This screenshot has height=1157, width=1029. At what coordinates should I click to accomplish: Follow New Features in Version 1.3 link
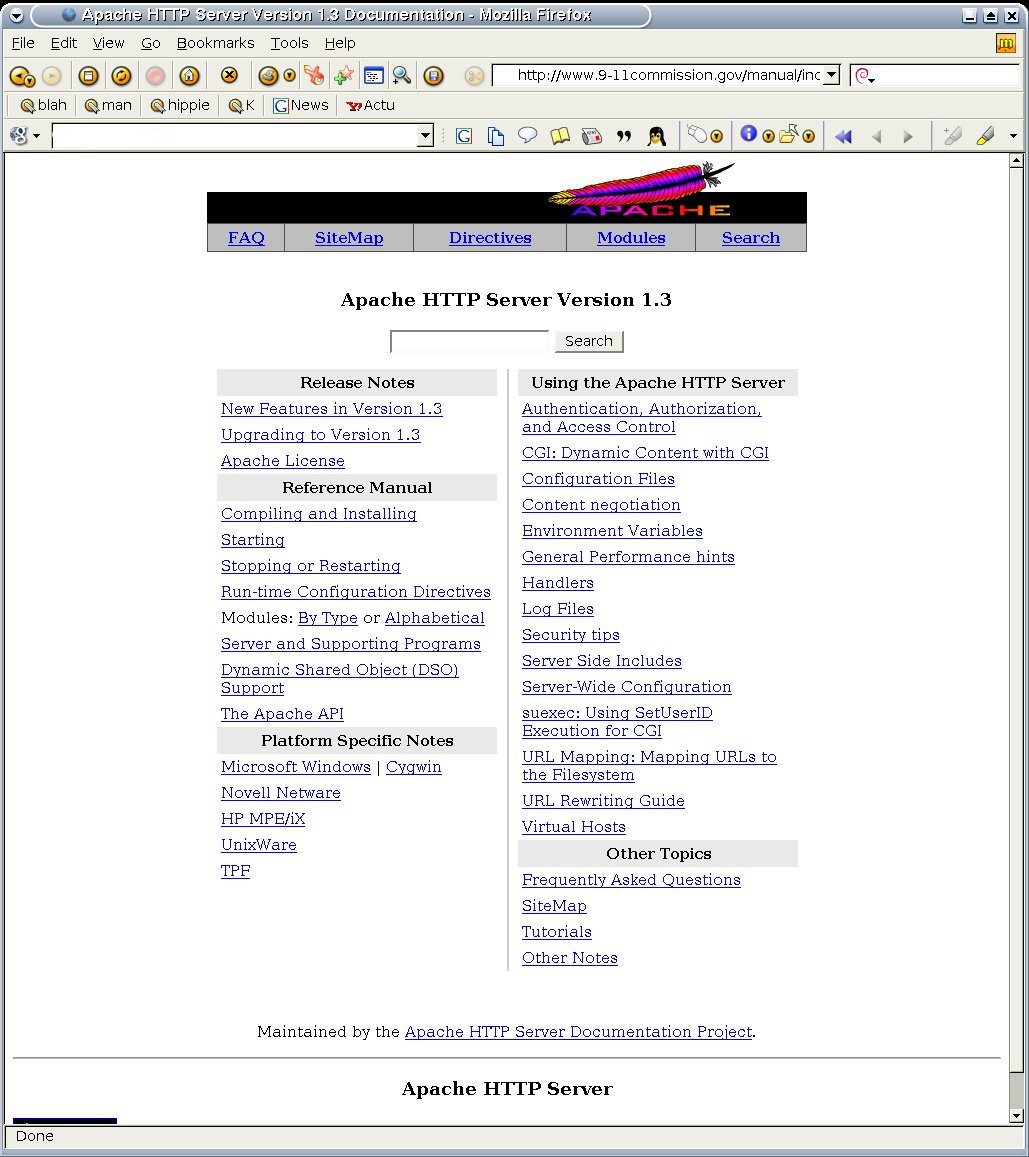[331, 409]
